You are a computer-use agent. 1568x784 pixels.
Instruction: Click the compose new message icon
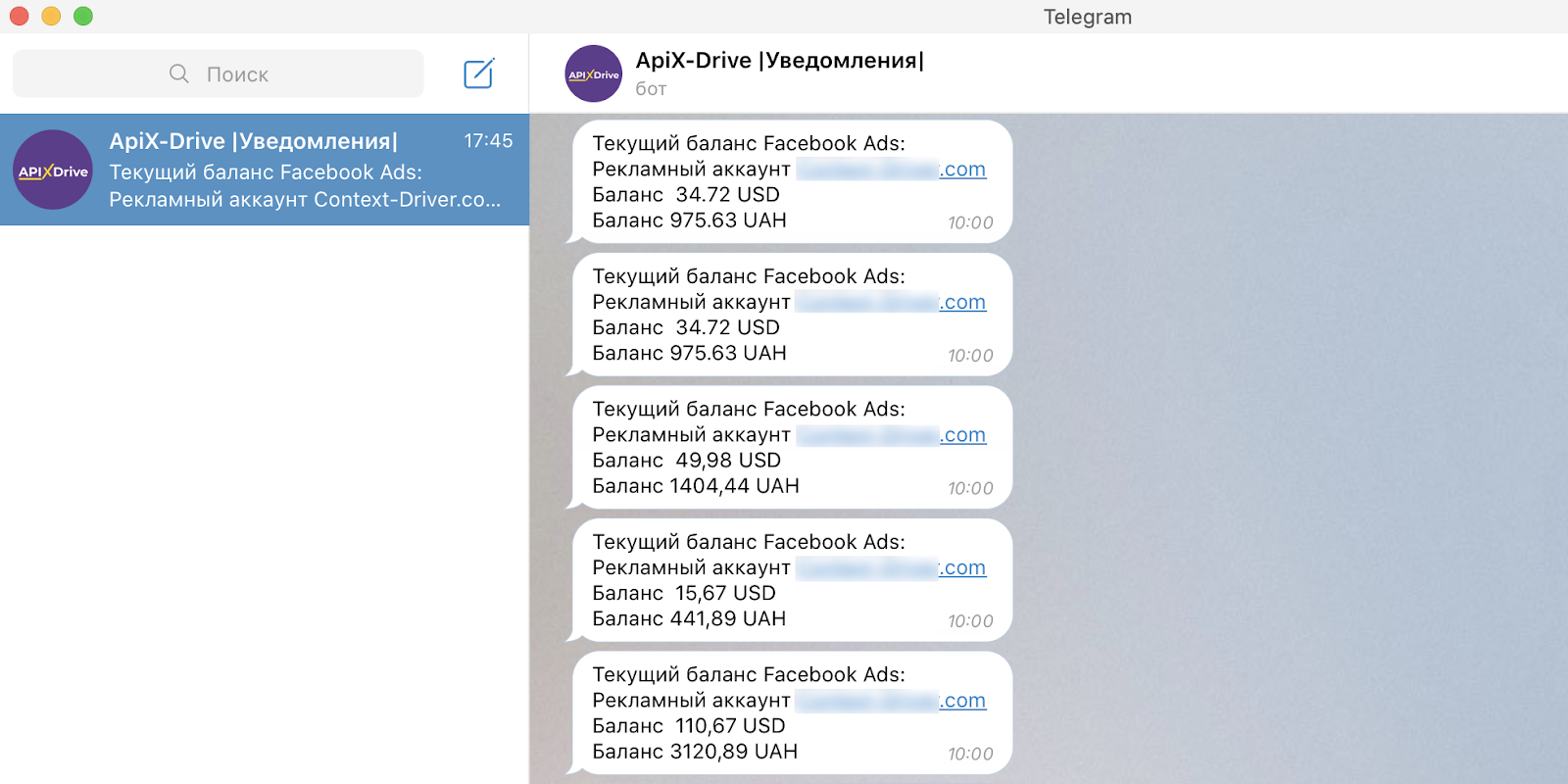[x=479, y=73]
